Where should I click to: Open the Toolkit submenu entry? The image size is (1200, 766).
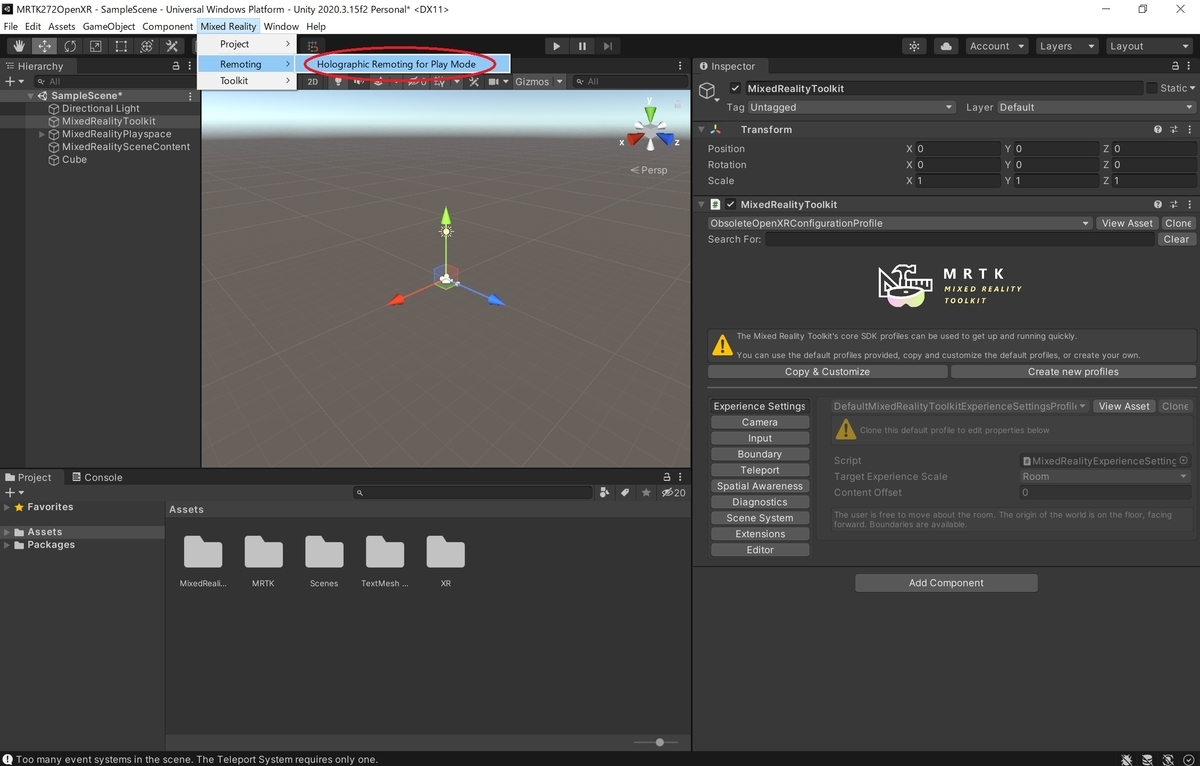[x=246, y=81]
